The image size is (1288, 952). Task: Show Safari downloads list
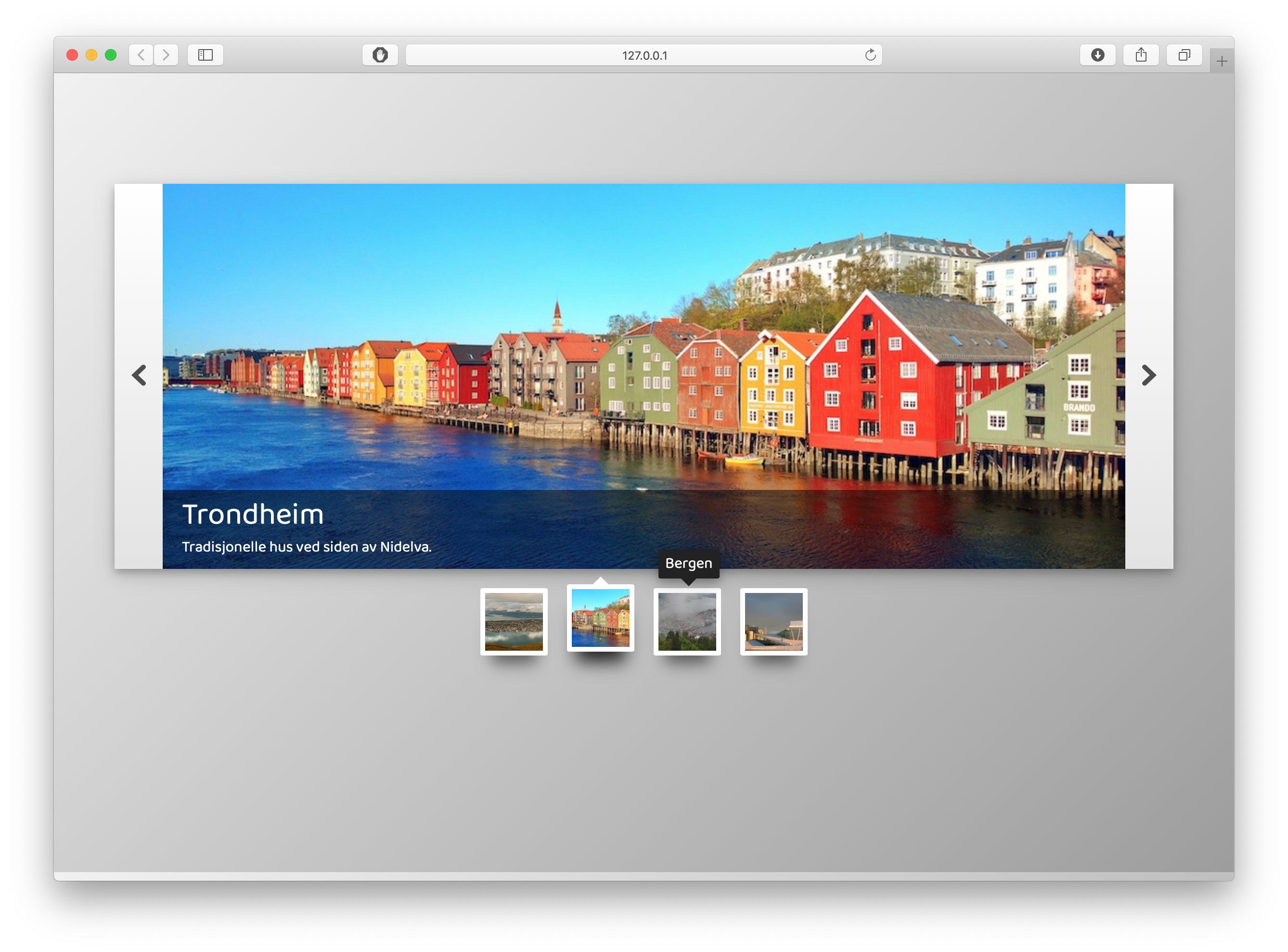coord(1097,55)
